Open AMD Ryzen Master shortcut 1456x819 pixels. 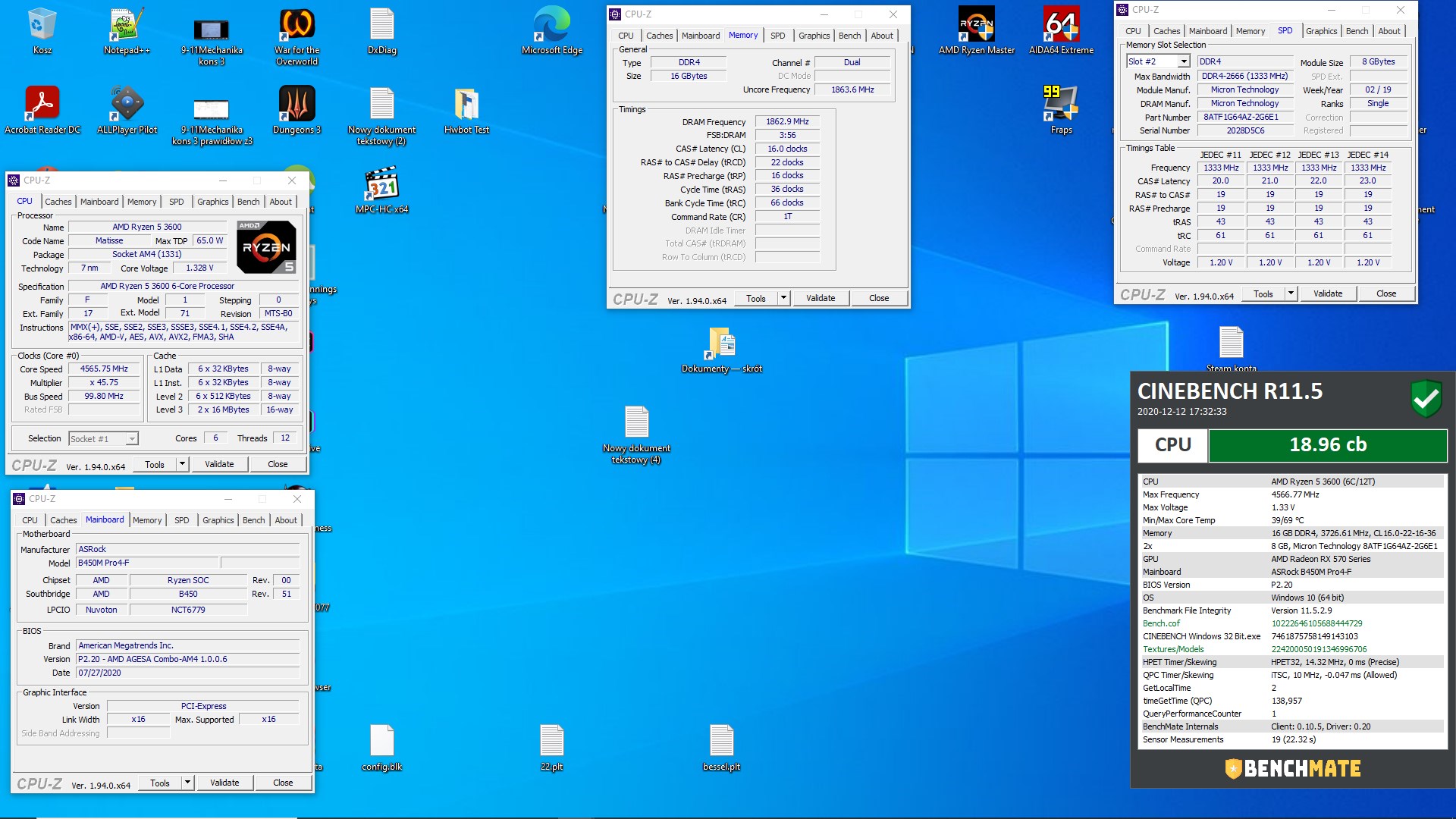coord(976,31)
